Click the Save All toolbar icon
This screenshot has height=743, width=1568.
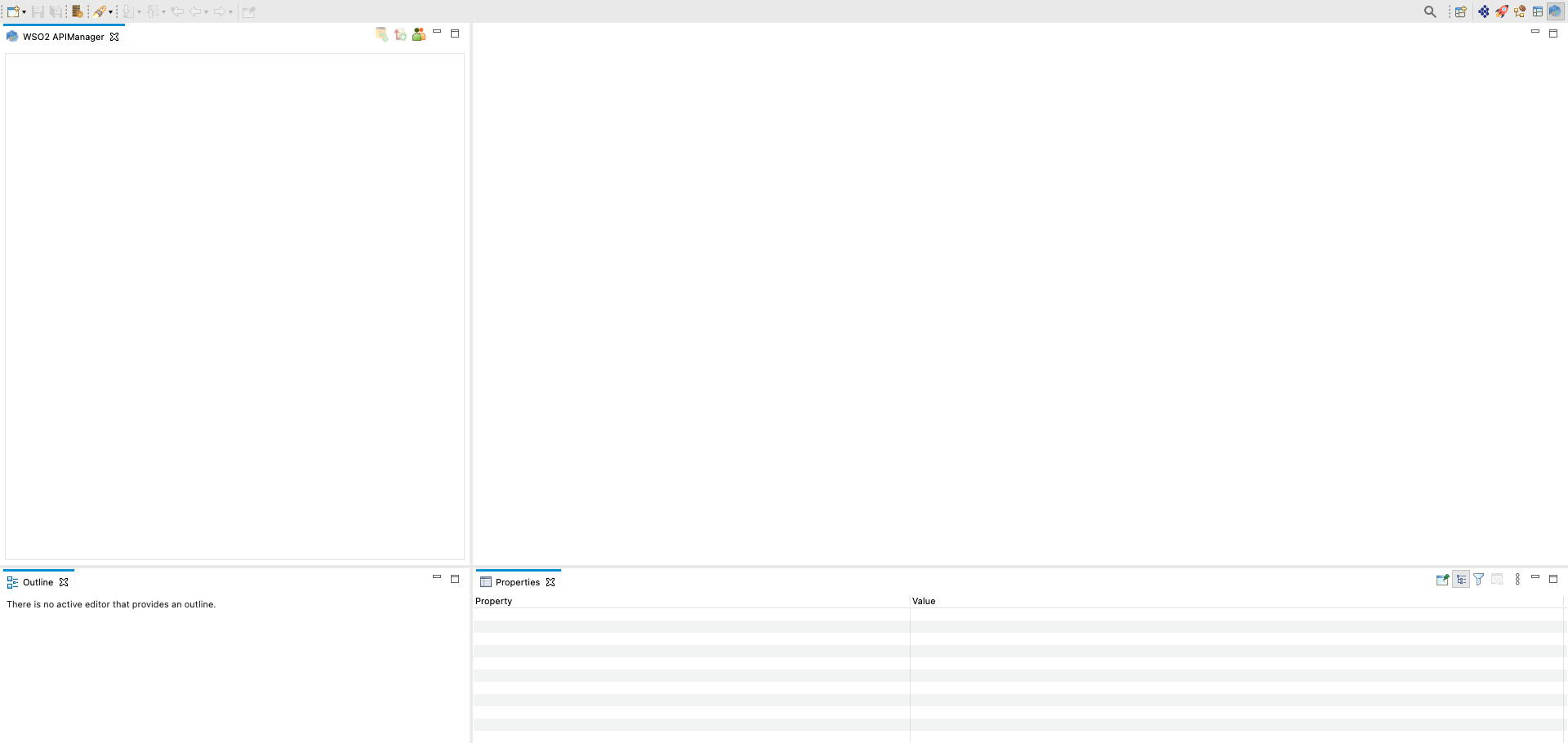click(x=56, y=11)
